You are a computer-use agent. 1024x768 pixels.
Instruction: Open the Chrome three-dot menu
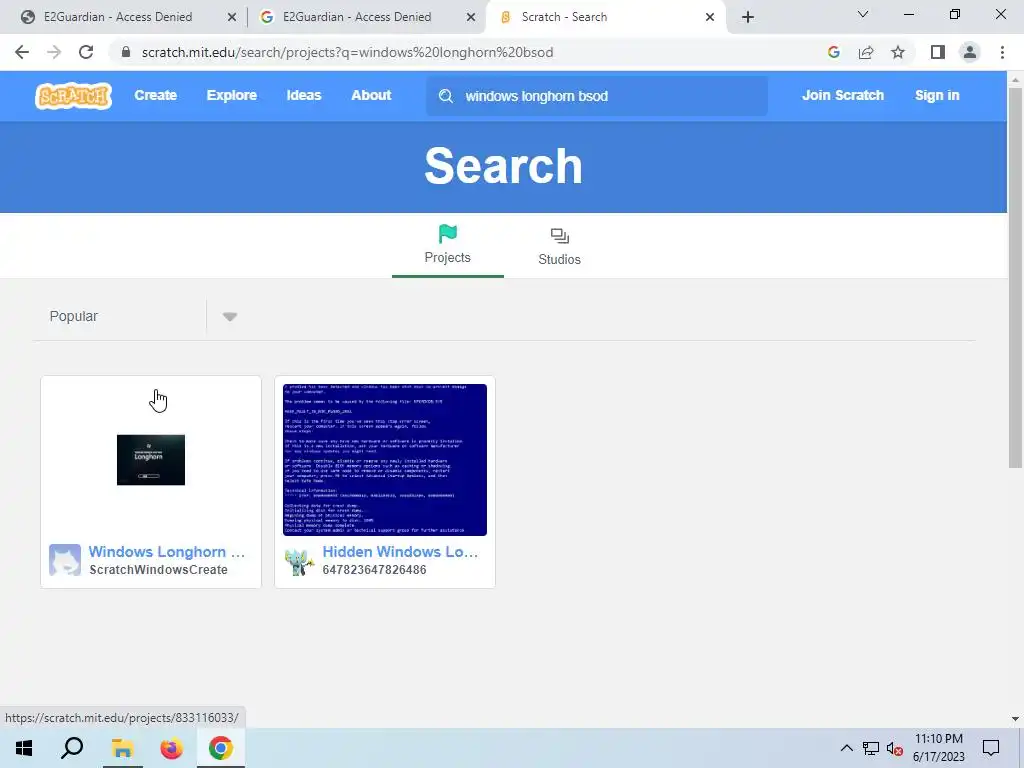(1002, 52)
